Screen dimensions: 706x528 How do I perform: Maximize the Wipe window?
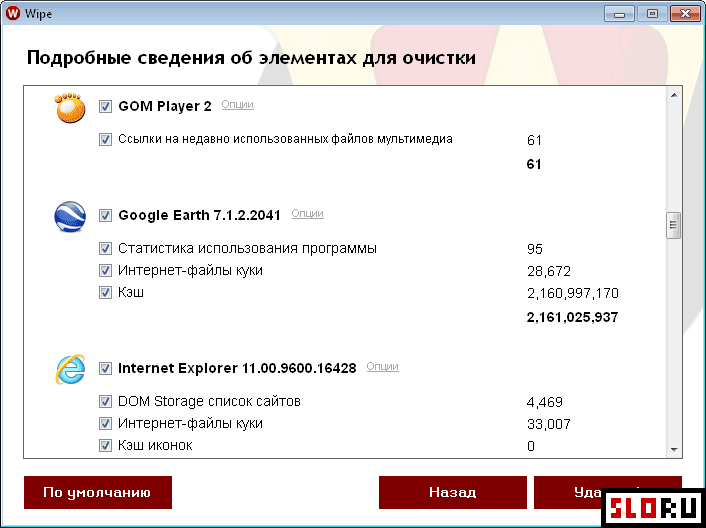click(x=652, y=14)
